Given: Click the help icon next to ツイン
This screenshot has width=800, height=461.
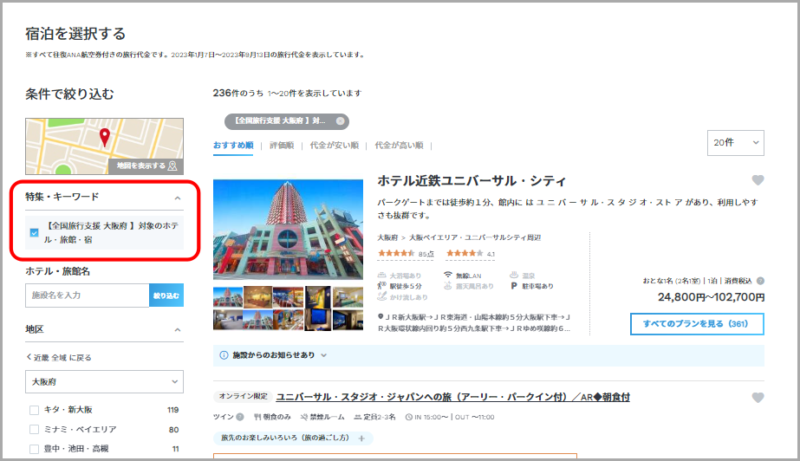Looking at the screenshot, I should tap(240, 417).
